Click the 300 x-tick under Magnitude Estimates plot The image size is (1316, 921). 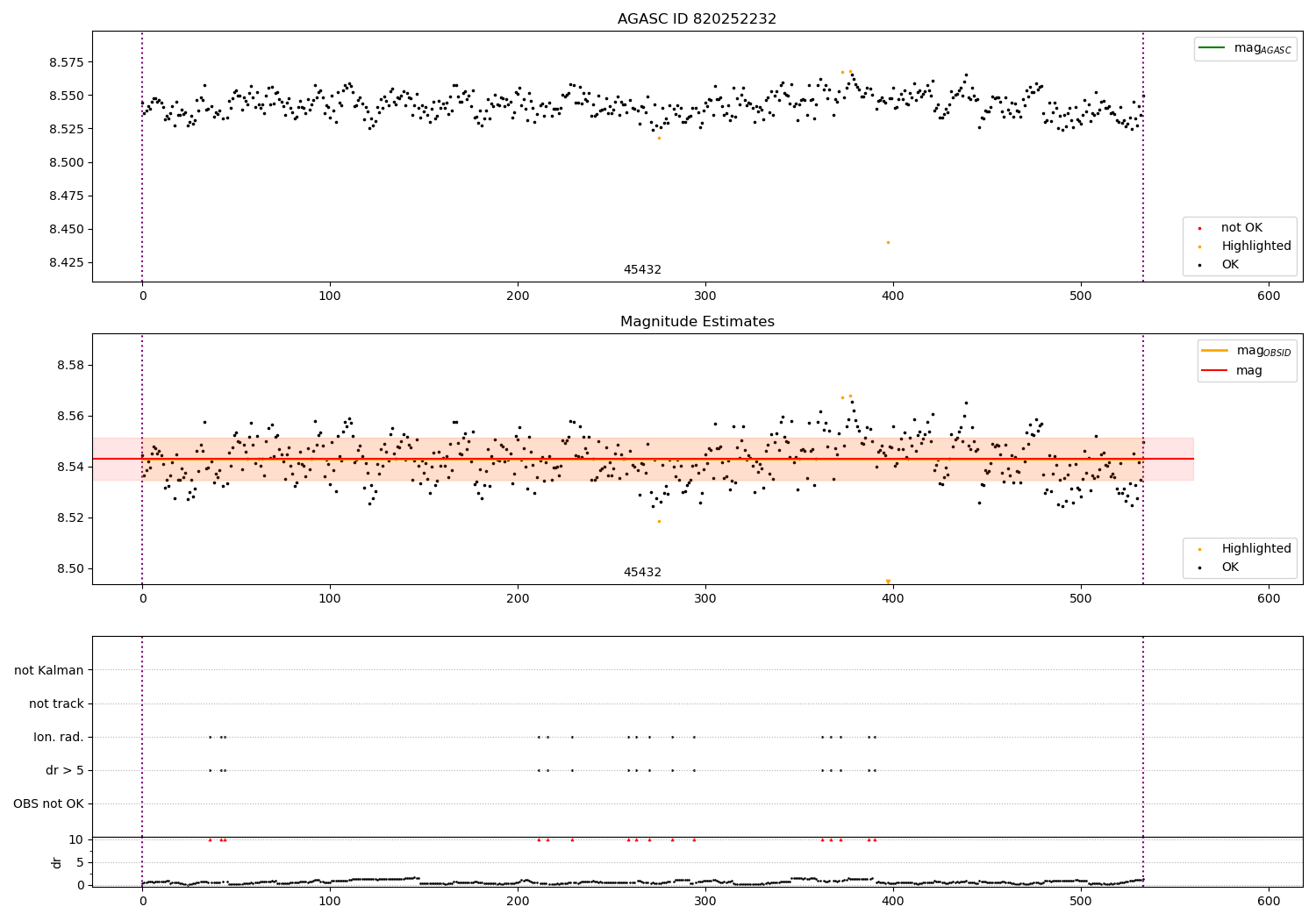pos(705,599)
